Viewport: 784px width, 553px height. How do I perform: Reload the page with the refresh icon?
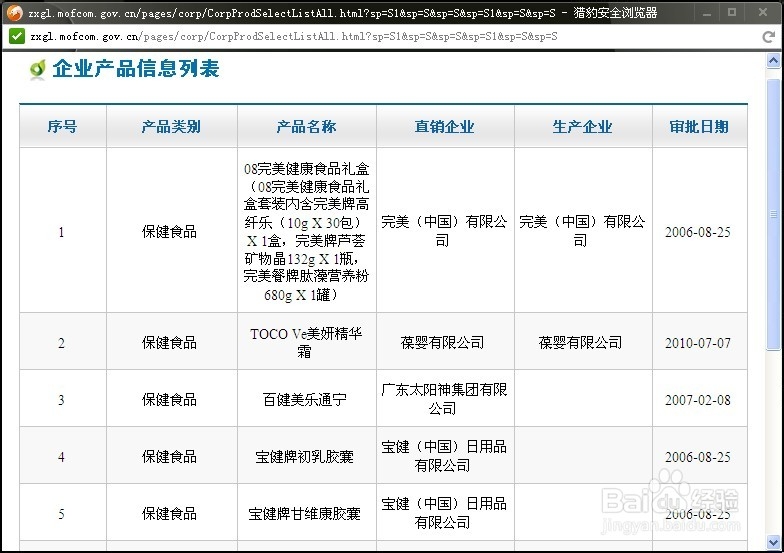[768, 36]
